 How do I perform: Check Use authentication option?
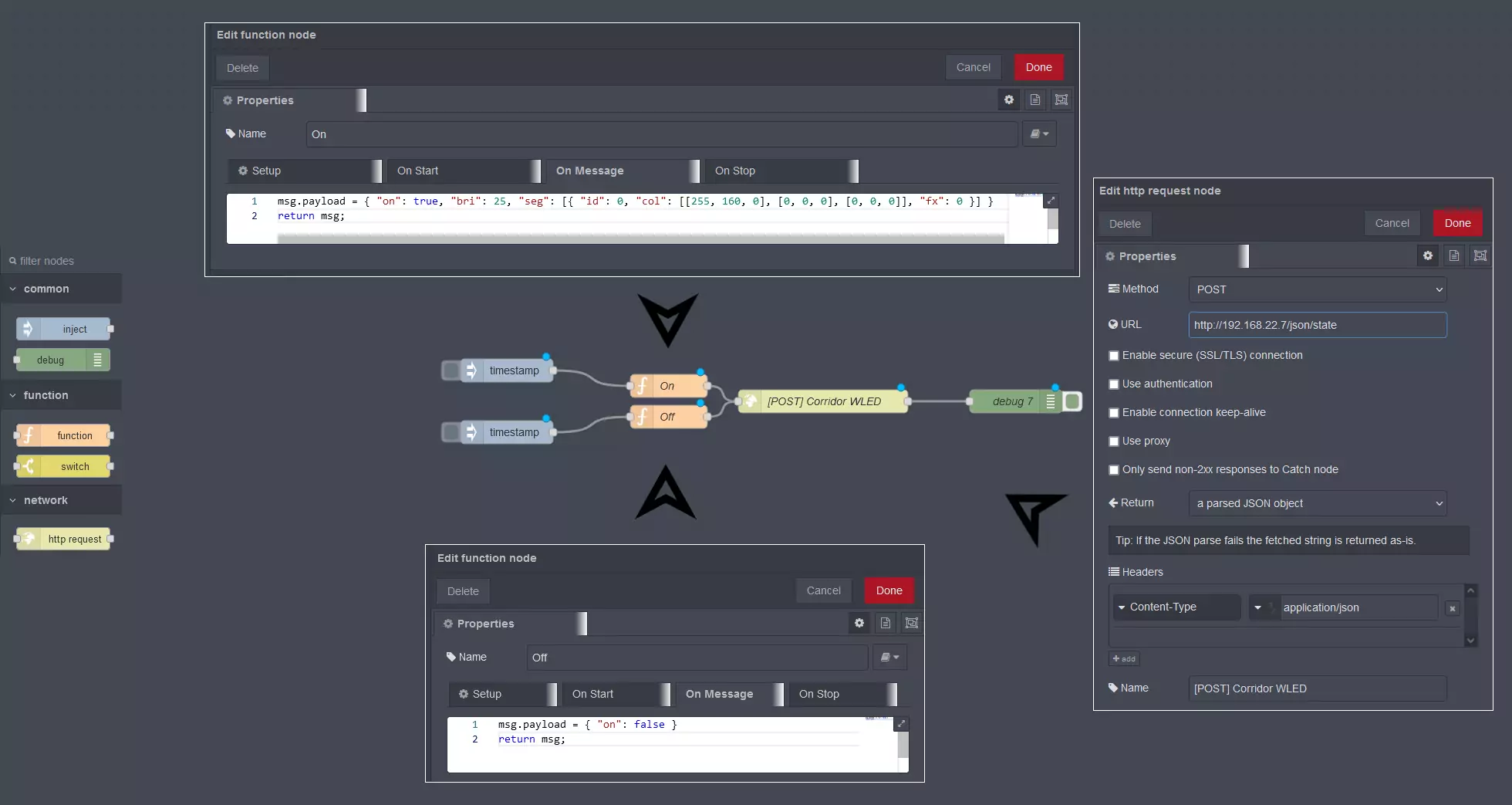tap(1114, 384)
